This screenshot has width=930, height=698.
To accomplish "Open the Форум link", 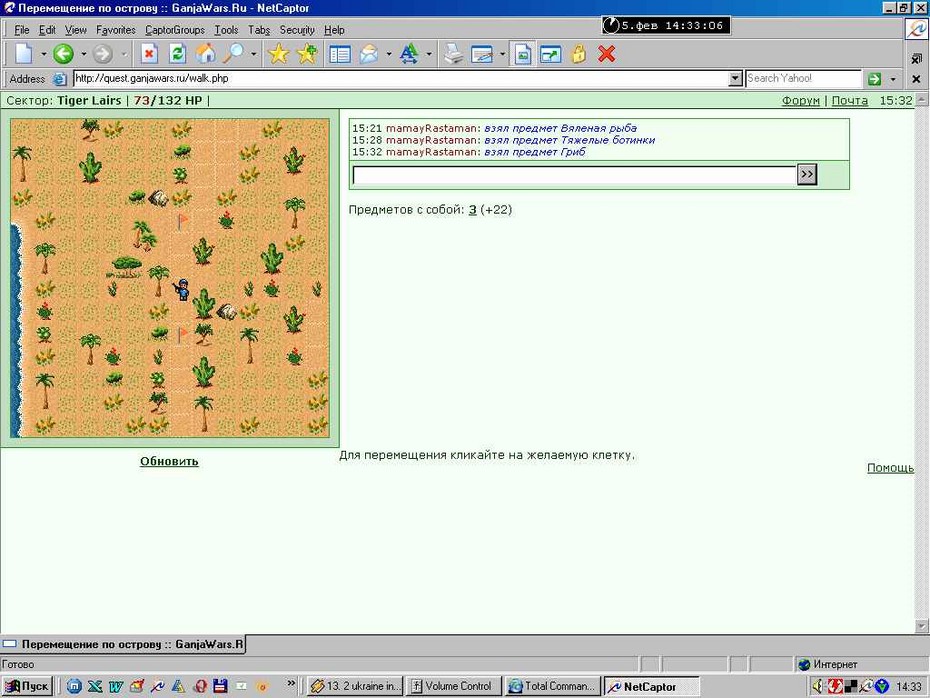I will point(800,100).
